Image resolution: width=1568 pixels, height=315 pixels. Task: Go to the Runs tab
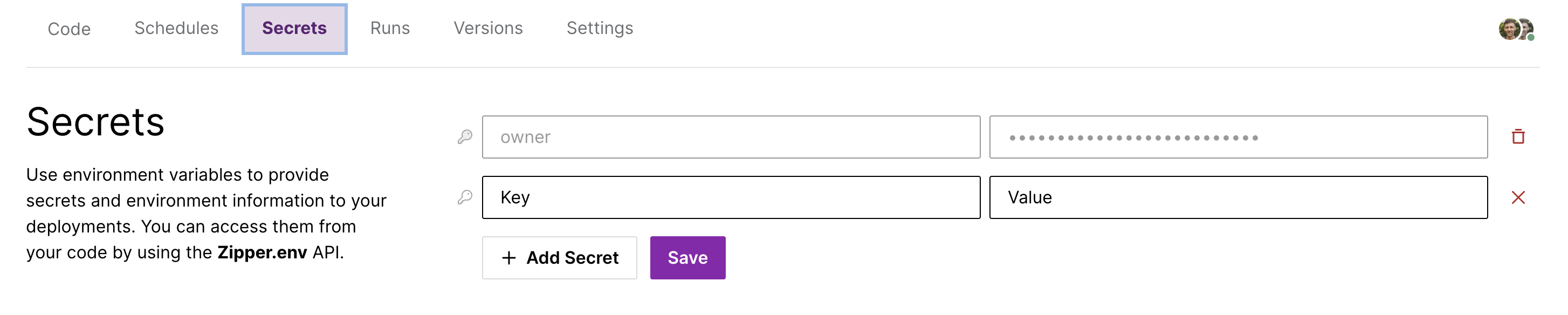[x=389, y=28]
